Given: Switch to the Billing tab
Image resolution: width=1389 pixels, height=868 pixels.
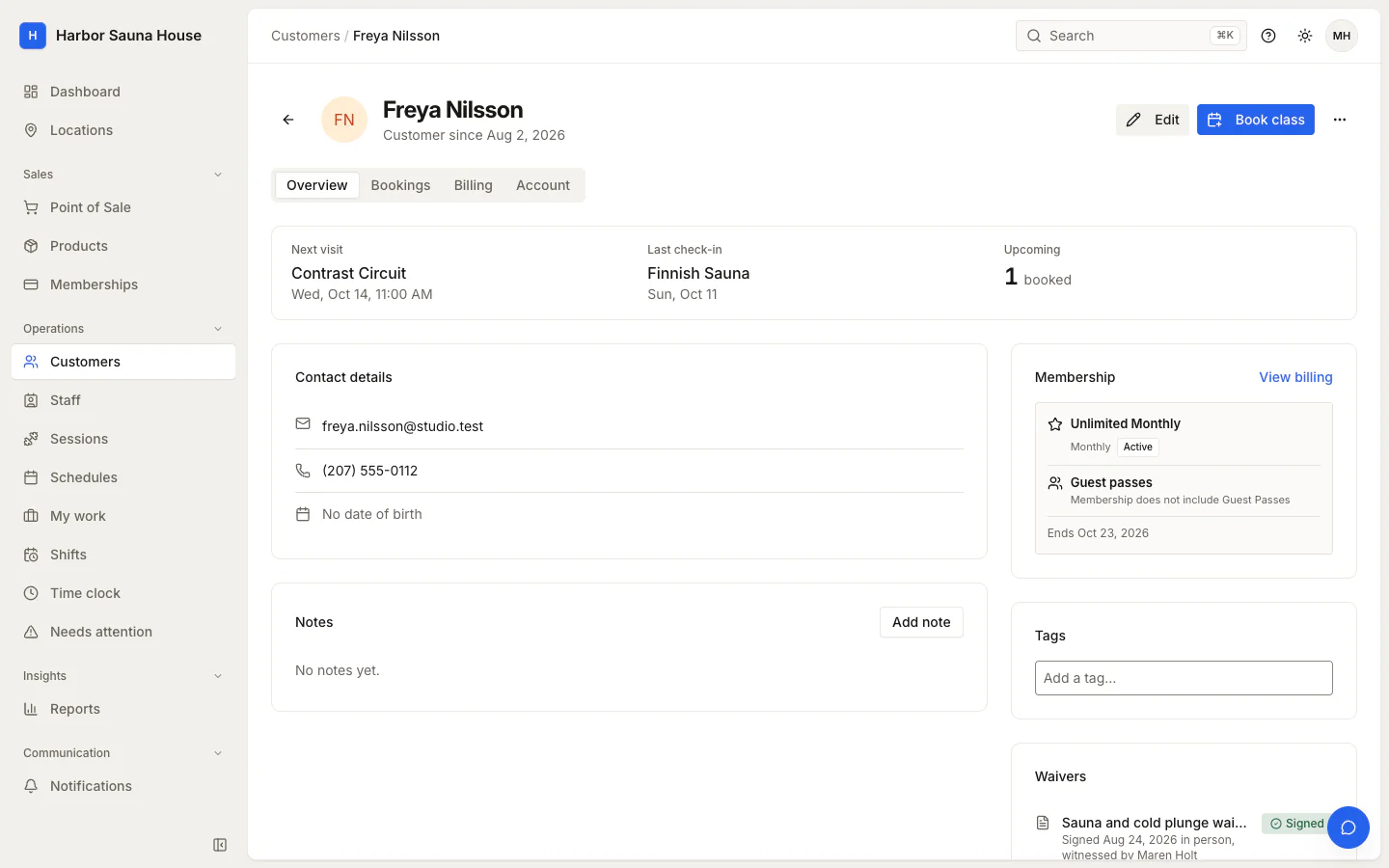Looking at the screenshot, I should point(474,185).
